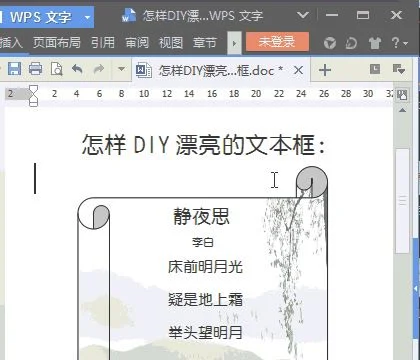This screenshot has width=420, height=360.
Task: Click the line 床前明月光
Action: pos(205,267)
